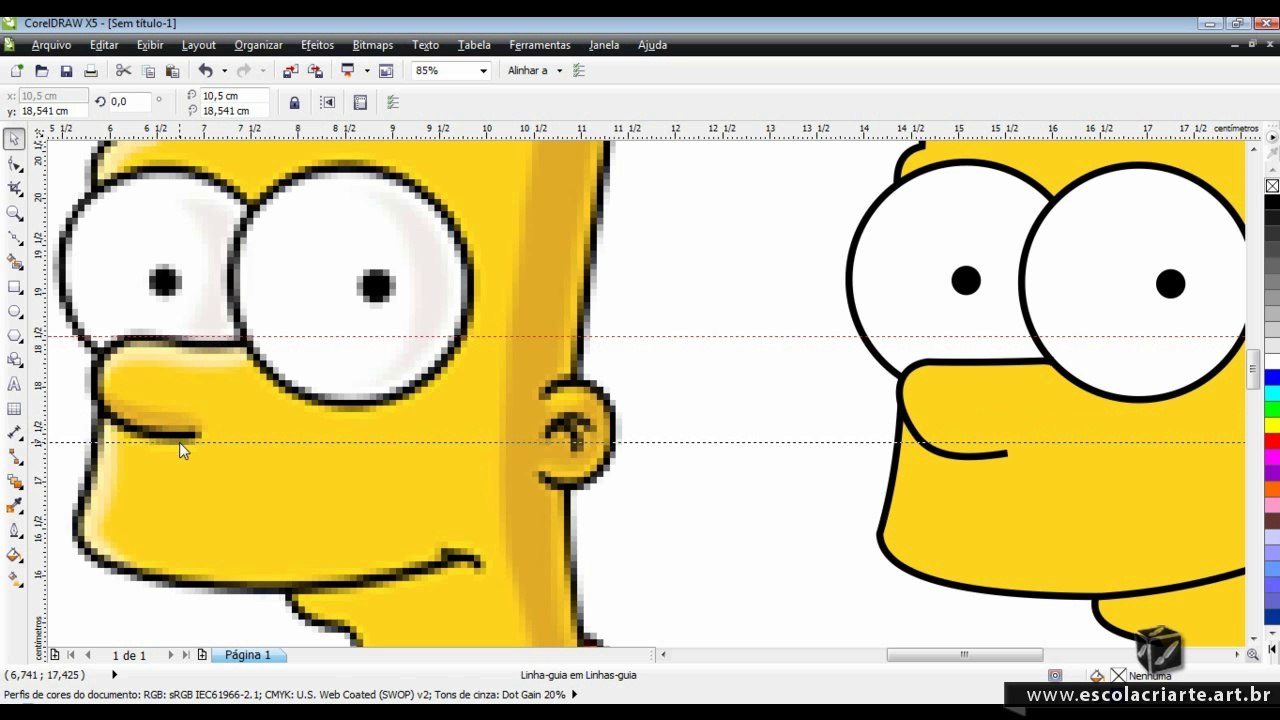Select the Zoom tool in toolbox

(x=14, y=213)
